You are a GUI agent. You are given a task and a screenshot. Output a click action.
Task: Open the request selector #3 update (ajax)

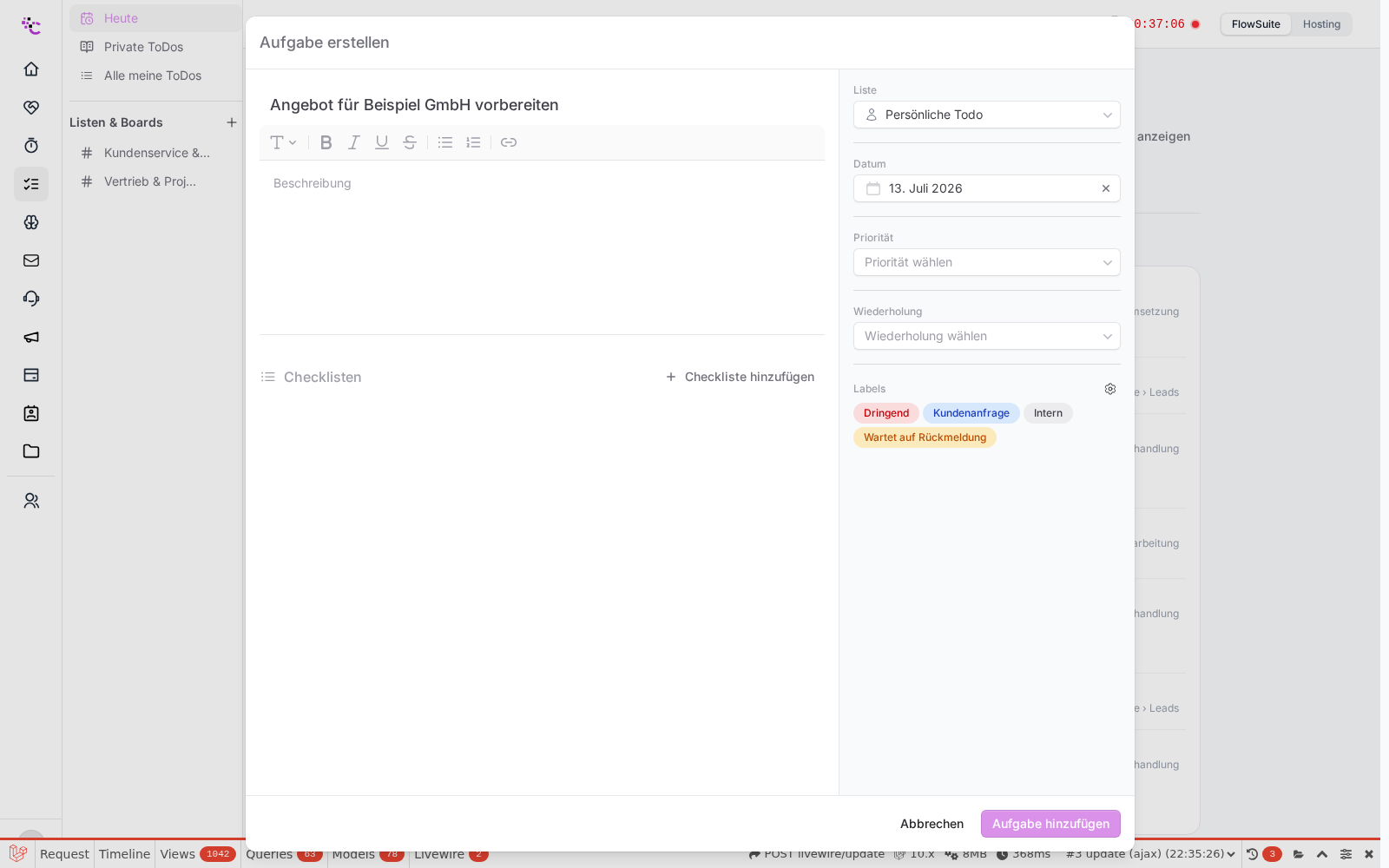tap(1150, 854)
